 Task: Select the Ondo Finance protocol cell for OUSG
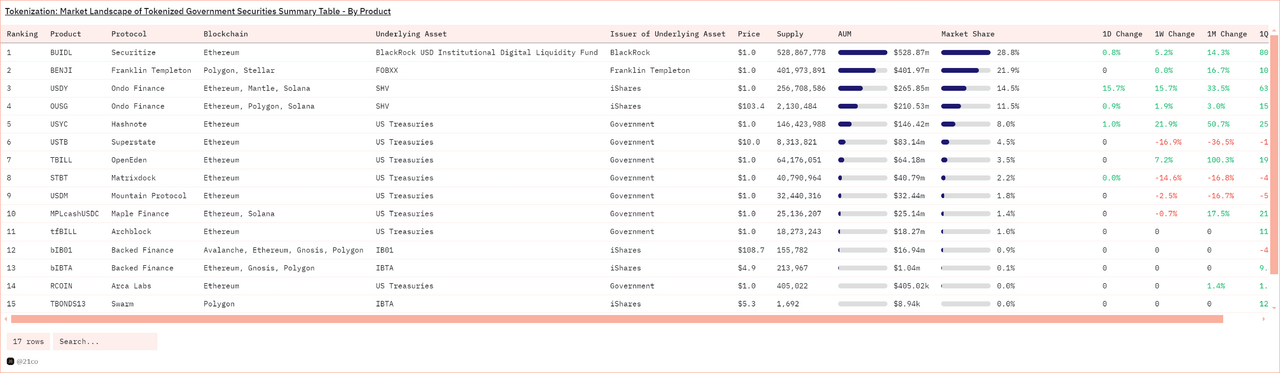click(138, 106)
